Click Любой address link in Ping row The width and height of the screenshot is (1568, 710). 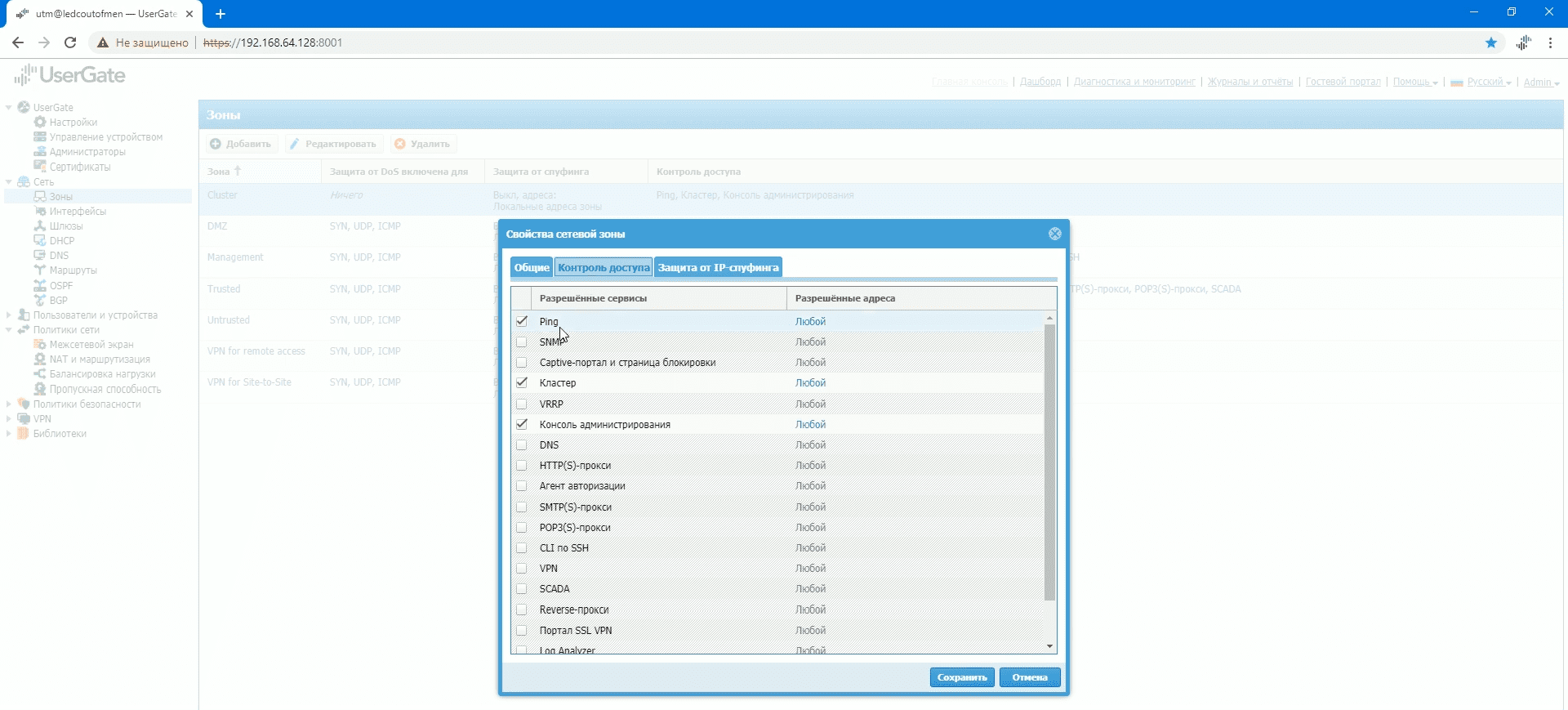pos(811,321)
